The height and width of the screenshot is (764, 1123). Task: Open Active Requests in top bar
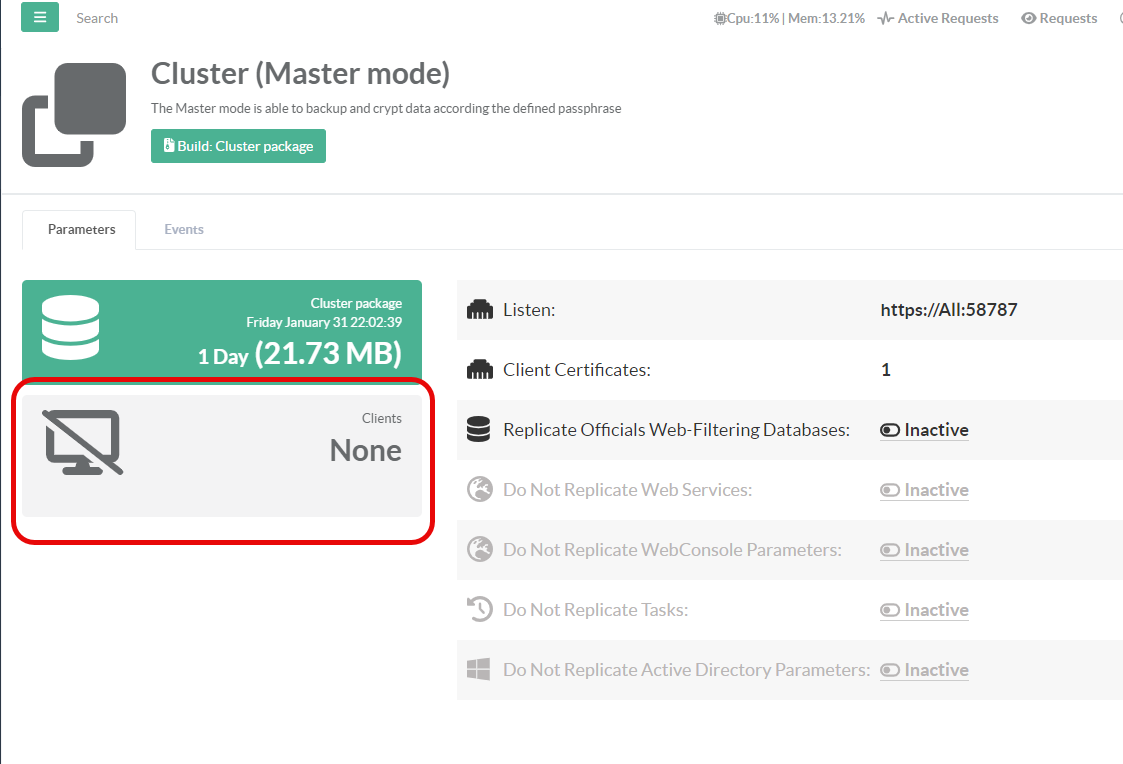(938, 18)
